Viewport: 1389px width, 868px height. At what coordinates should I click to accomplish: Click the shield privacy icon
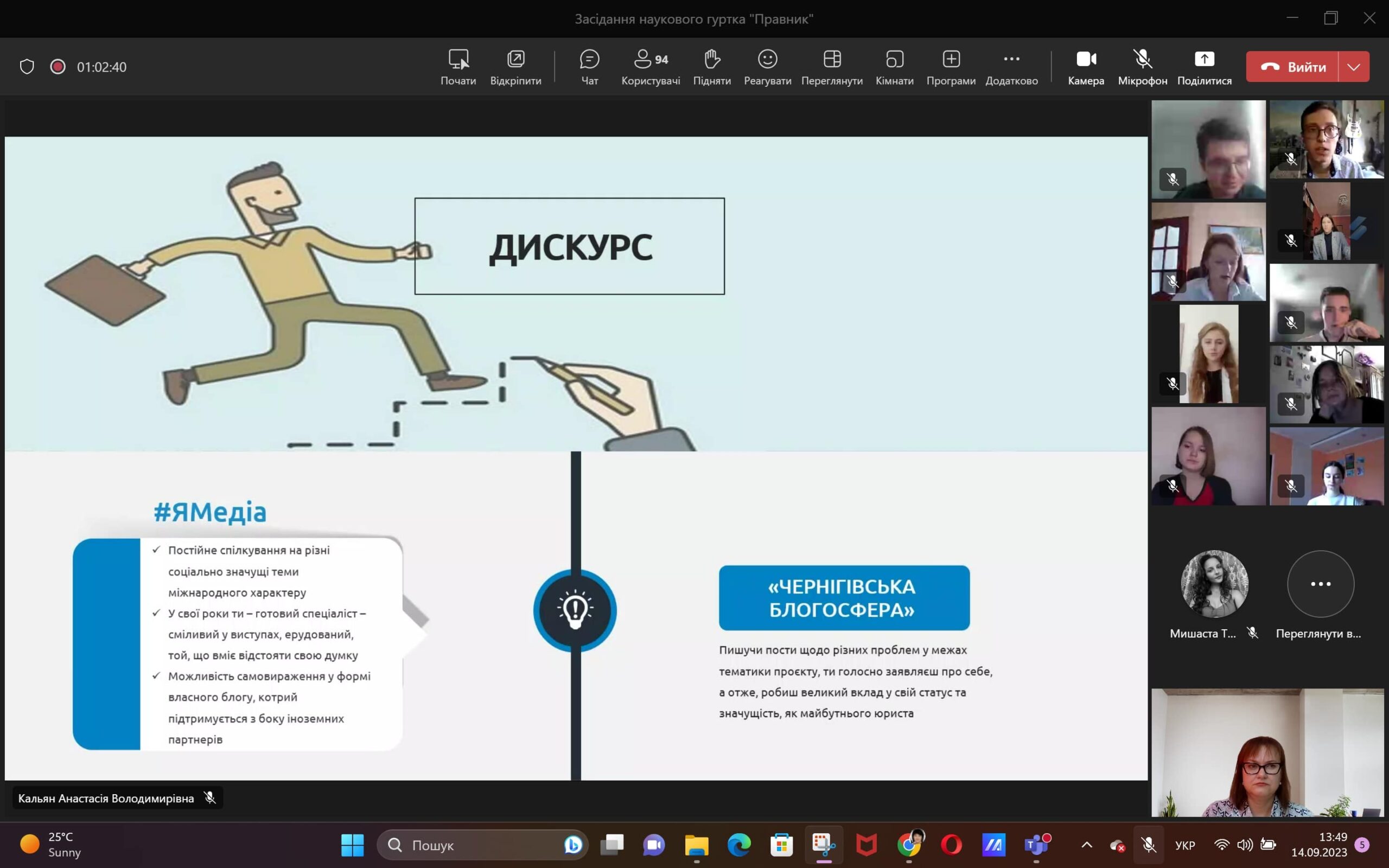pos(27,67)
